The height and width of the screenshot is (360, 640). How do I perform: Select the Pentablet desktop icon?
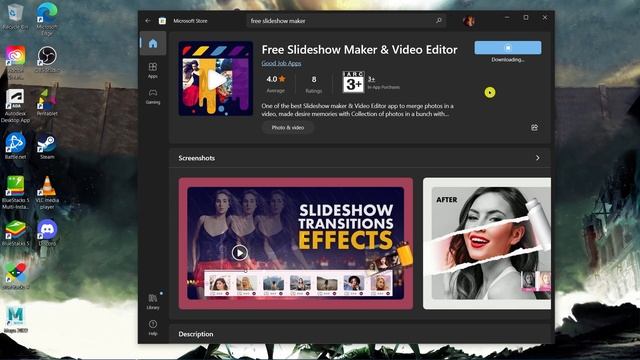coord(47,103)
